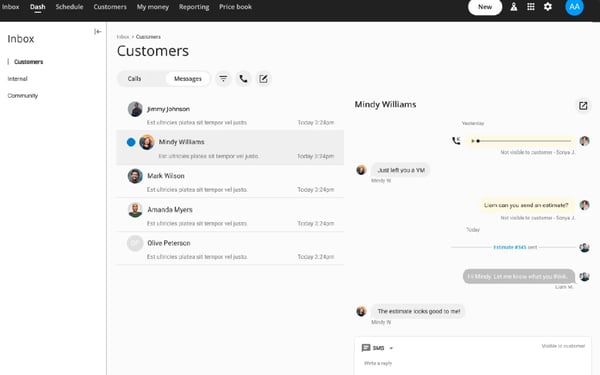Open the AA user profile avatar
Viewport: 600px width, 375px height.
pos(574,7)
